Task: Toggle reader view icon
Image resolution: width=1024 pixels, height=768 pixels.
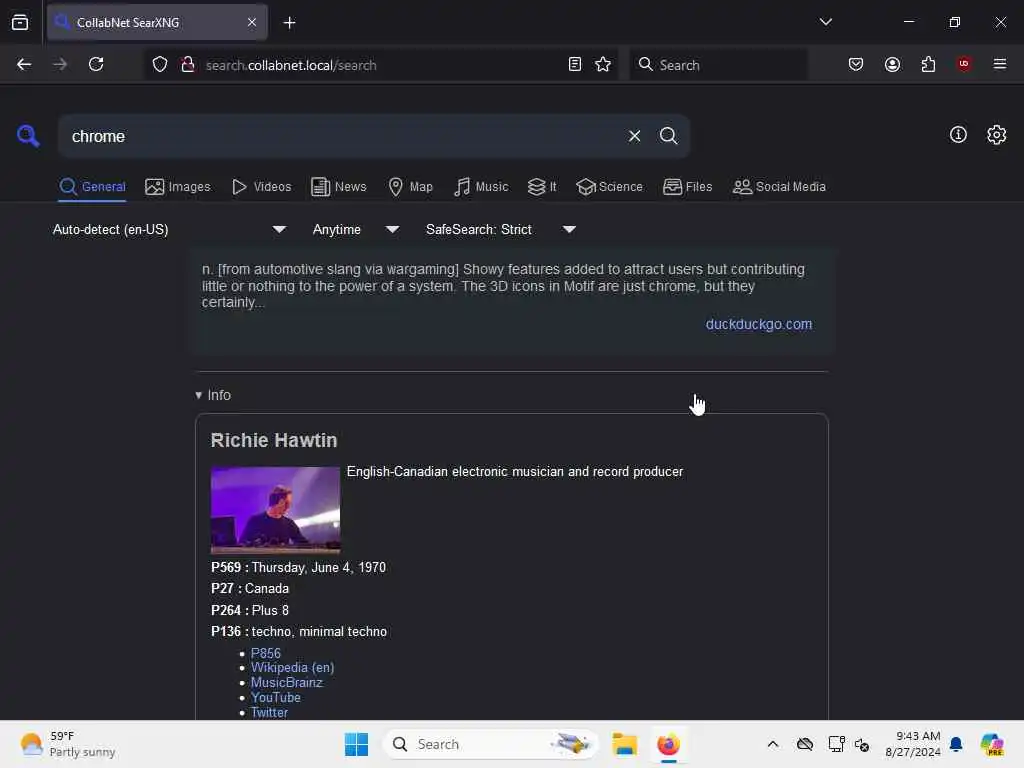Action: click(575, 64)
